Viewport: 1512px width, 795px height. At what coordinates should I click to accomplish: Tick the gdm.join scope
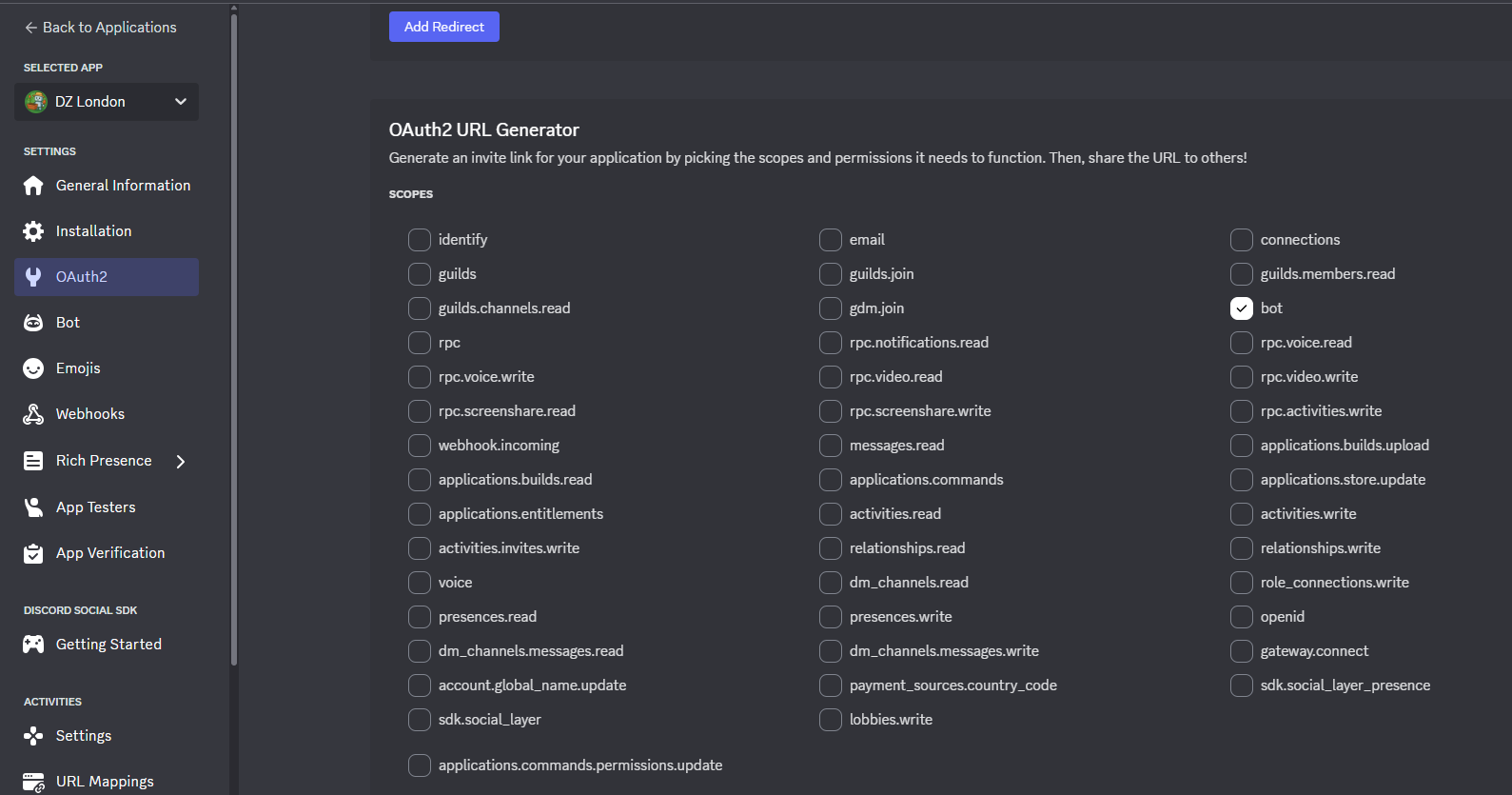[x=831, y=308]
